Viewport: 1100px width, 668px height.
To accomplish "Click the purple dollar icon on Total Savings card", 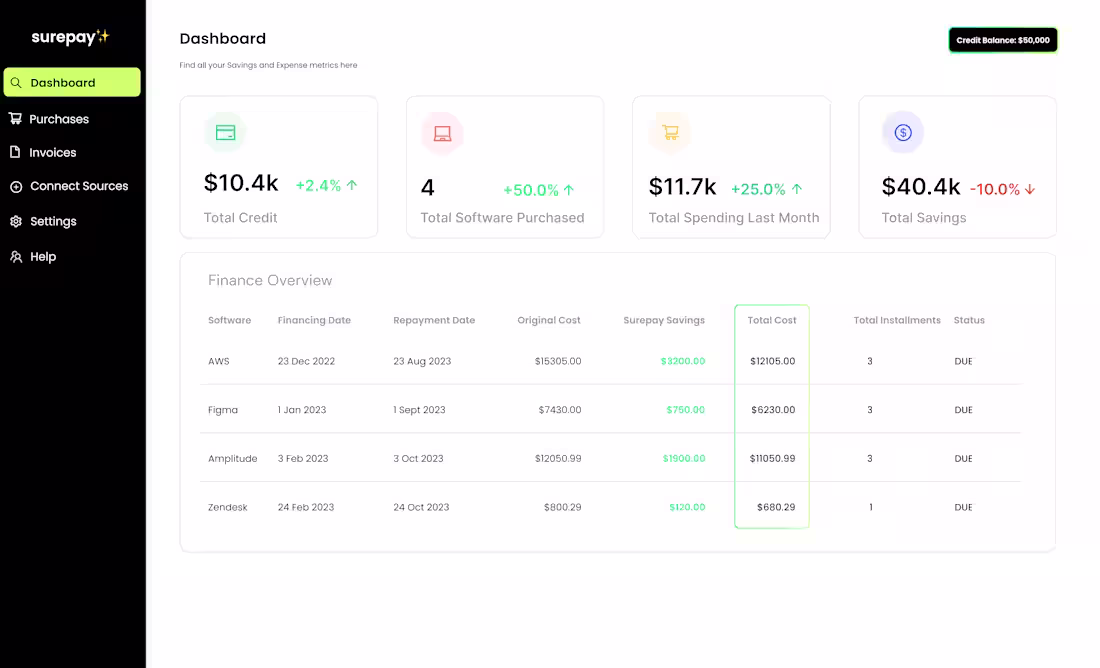I will pyautogui.click(x=902, y=131).
